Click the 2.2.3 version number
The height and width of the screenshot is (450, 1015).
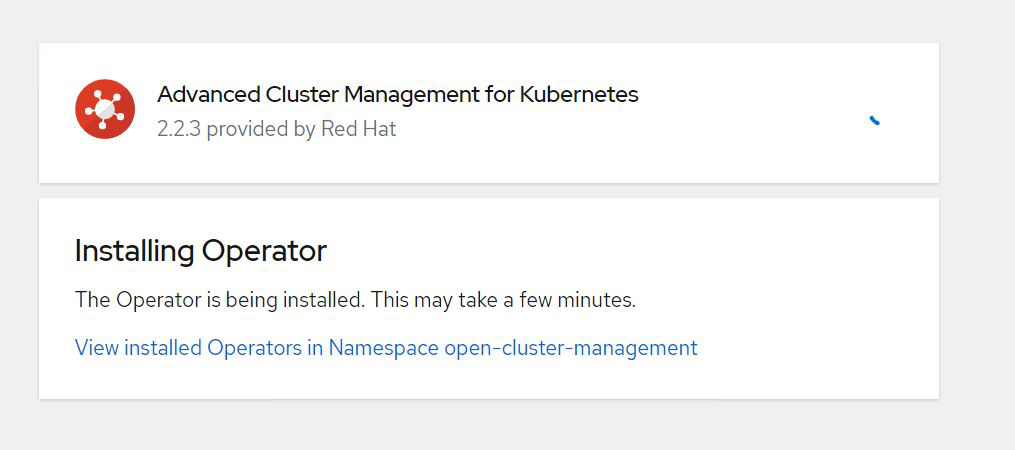178,129
